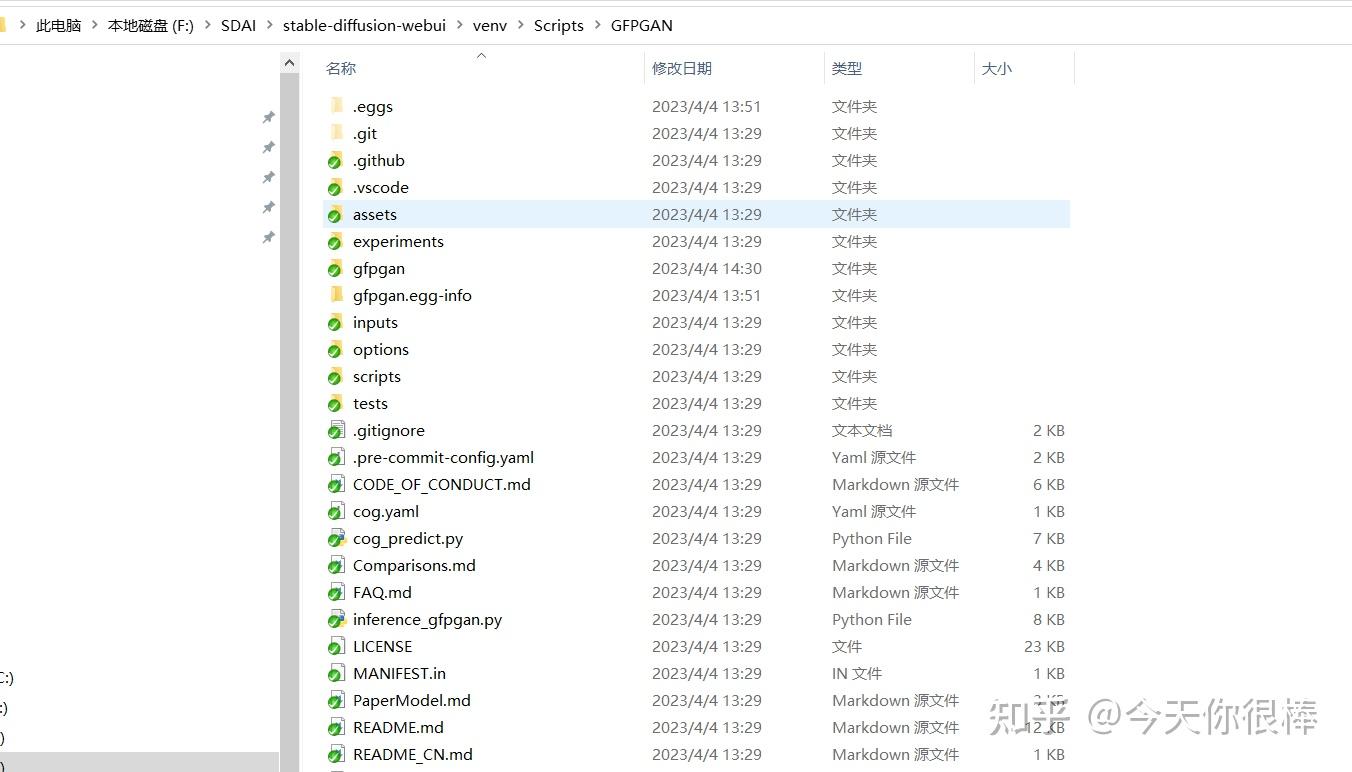Go to 本地磁盘 (F:) breadcrumb
Screen dimensions: 1352x772
coord(151,25)
